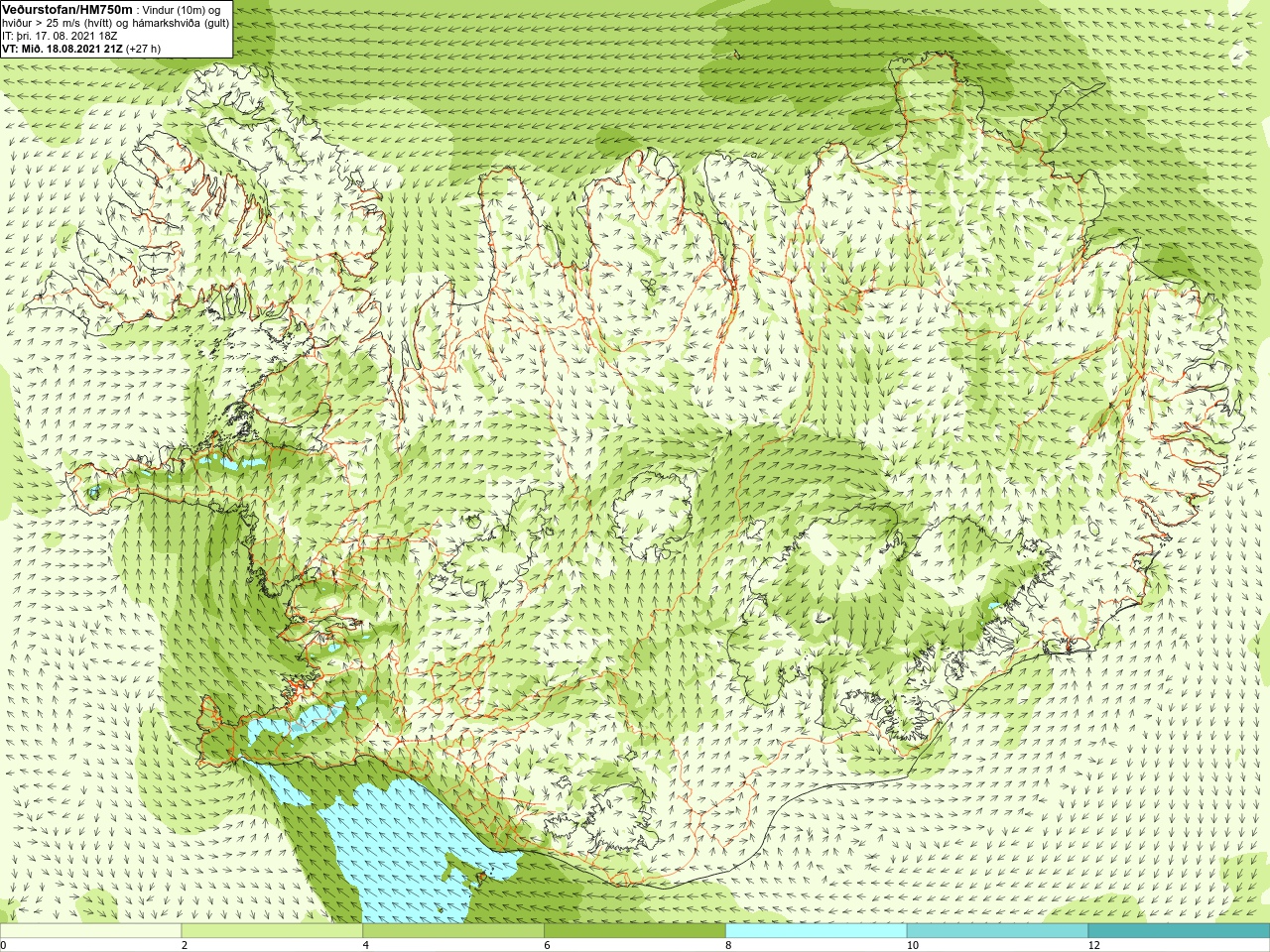Click the legend value label 8
Screen dimensions: 1270x952
[x=728, y=945]
